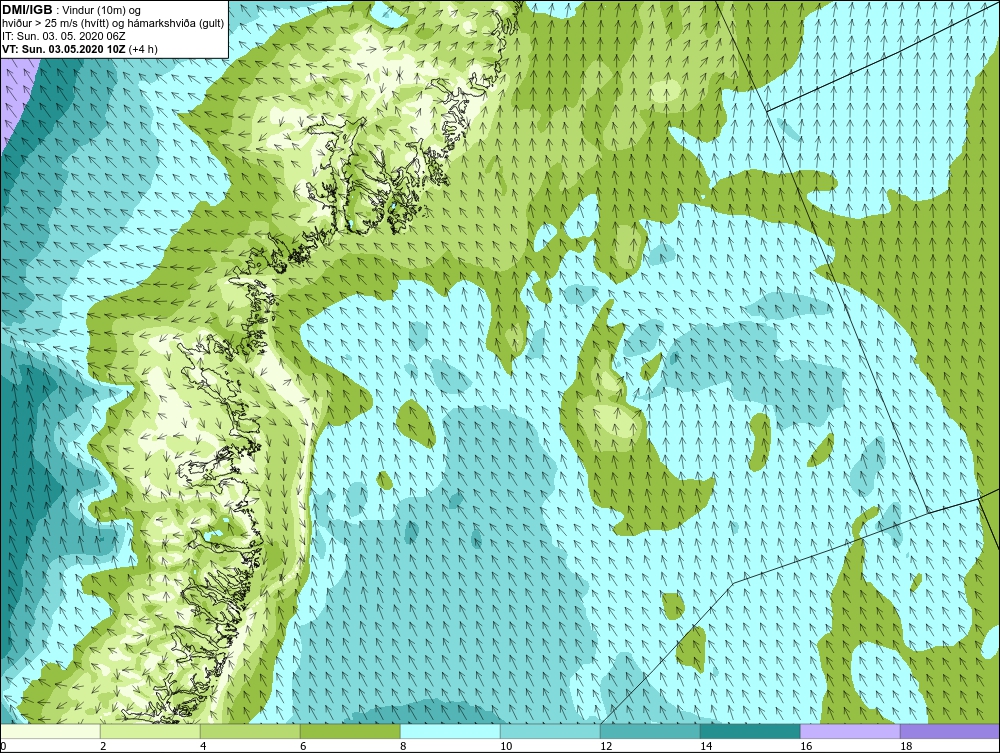Click the "(+4 h)" forecast offset text
This screenshot has height=753, width=1000.
click(143, 49)
